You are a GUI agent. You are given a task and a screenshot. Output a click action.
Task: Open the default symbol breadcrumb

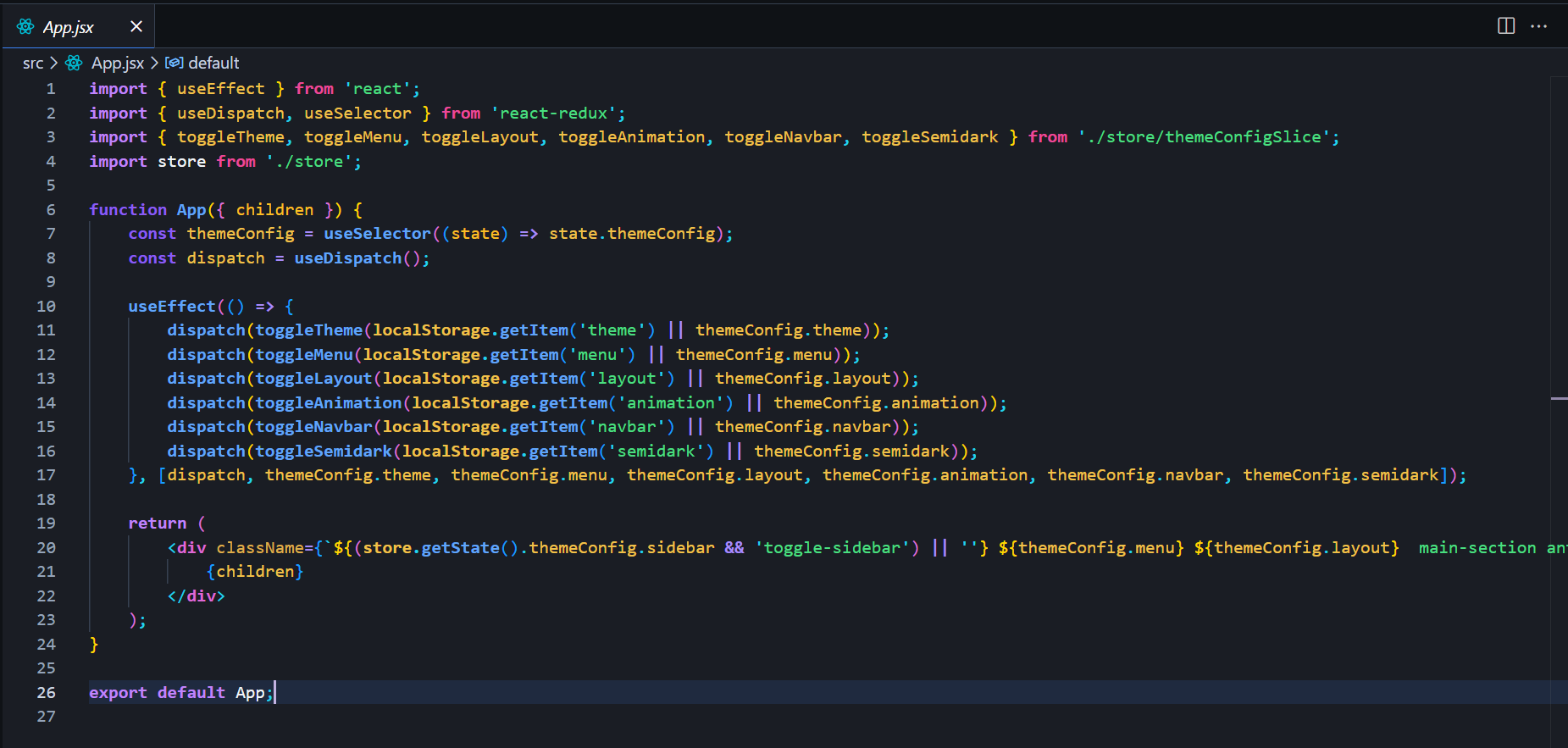point(213,63)
